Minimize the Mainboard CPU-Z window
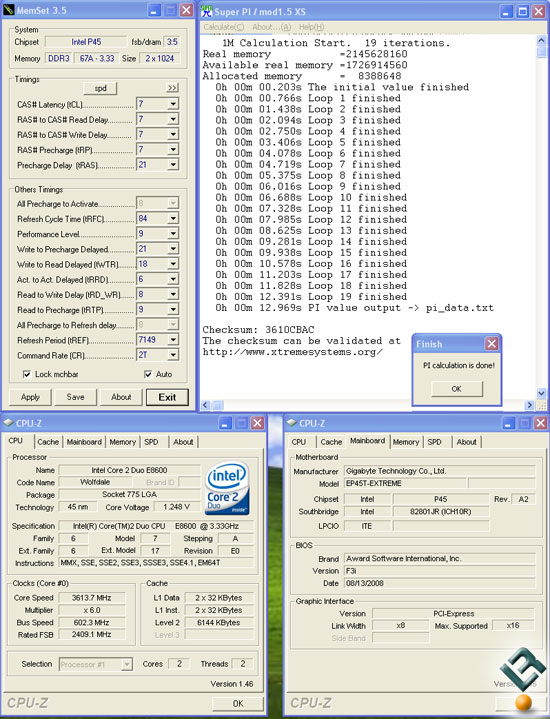Viewport: 550px width, 719px height. (509, 423)
